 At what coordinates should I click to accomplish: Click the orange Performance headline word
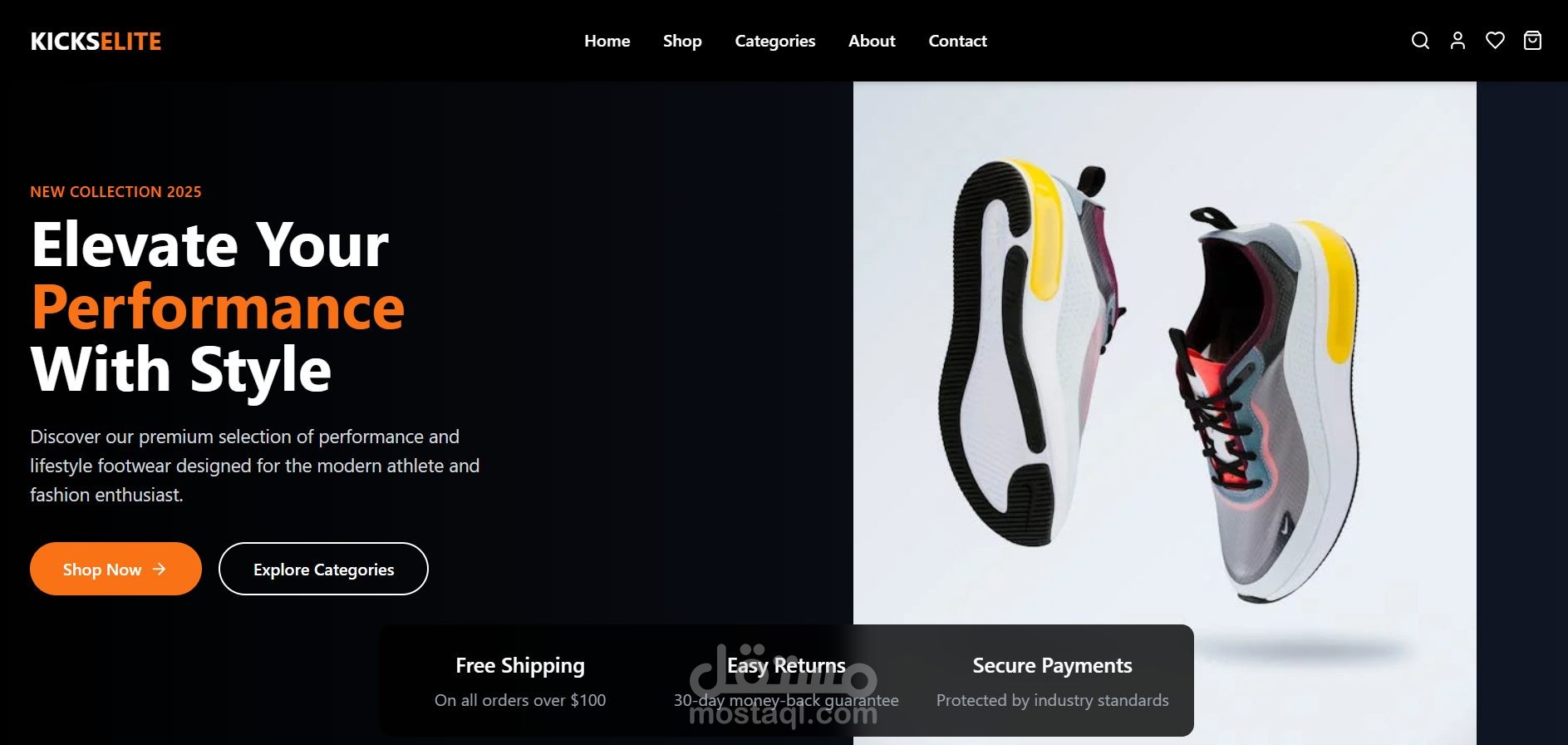[x=218, y=308]
